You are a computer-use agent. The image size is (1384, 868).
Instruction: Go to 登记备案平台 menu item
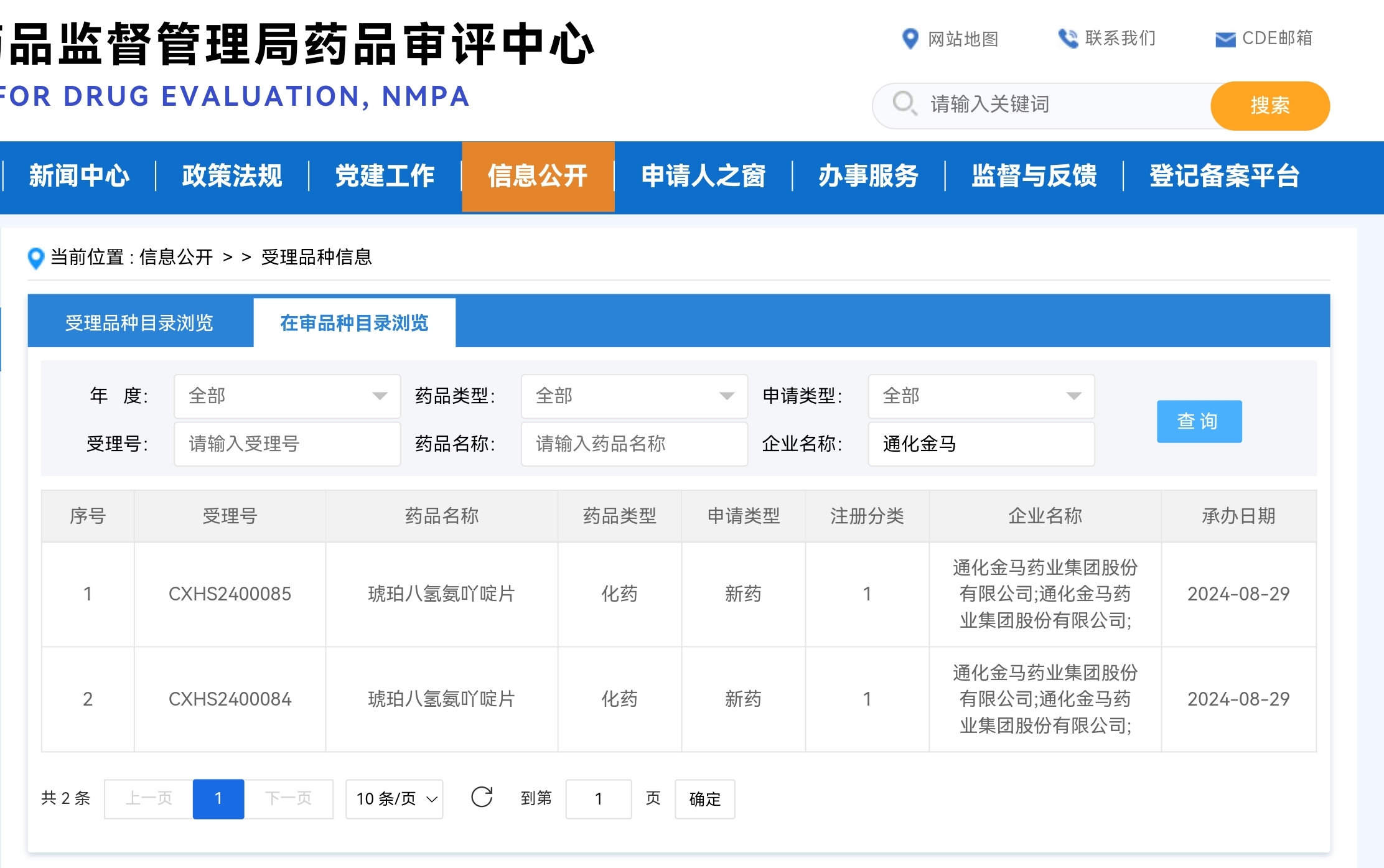tap(1224, 176)
